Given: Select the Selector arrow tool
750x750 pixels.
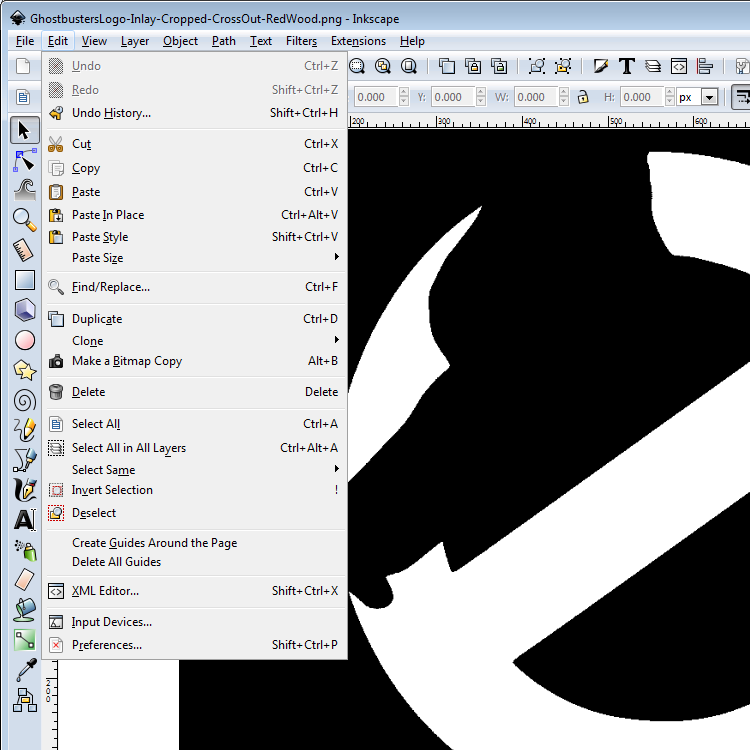Looking at the screenshot, I should [24, 130].
